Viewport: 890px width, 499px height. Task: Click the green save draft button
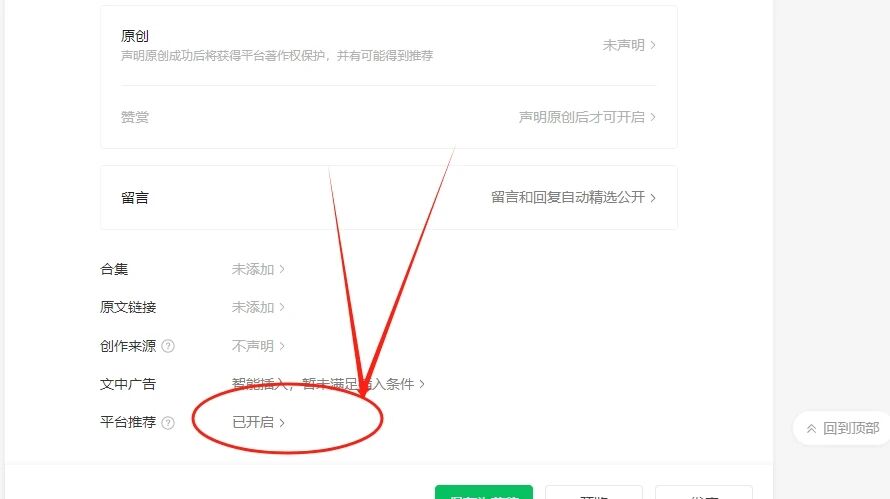coord(484,492)
